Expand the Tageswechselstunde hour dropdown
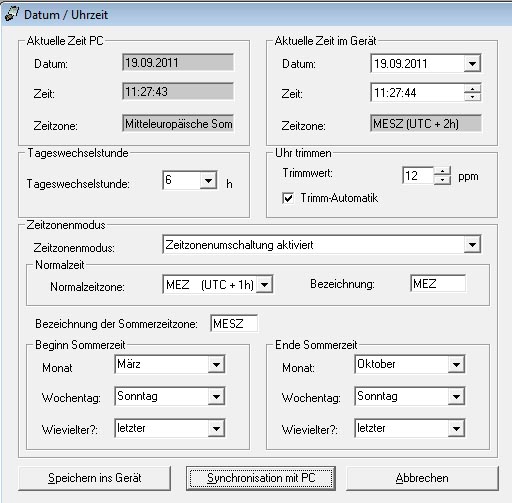 click(208, 180)
